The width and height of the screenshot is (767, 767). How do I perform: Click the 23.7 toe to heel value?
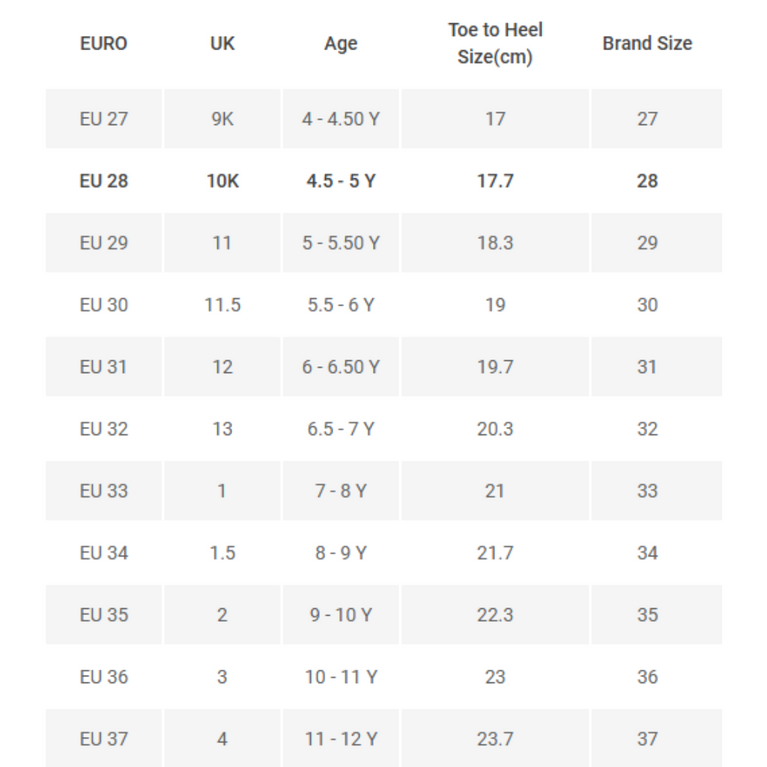(495, 739)
